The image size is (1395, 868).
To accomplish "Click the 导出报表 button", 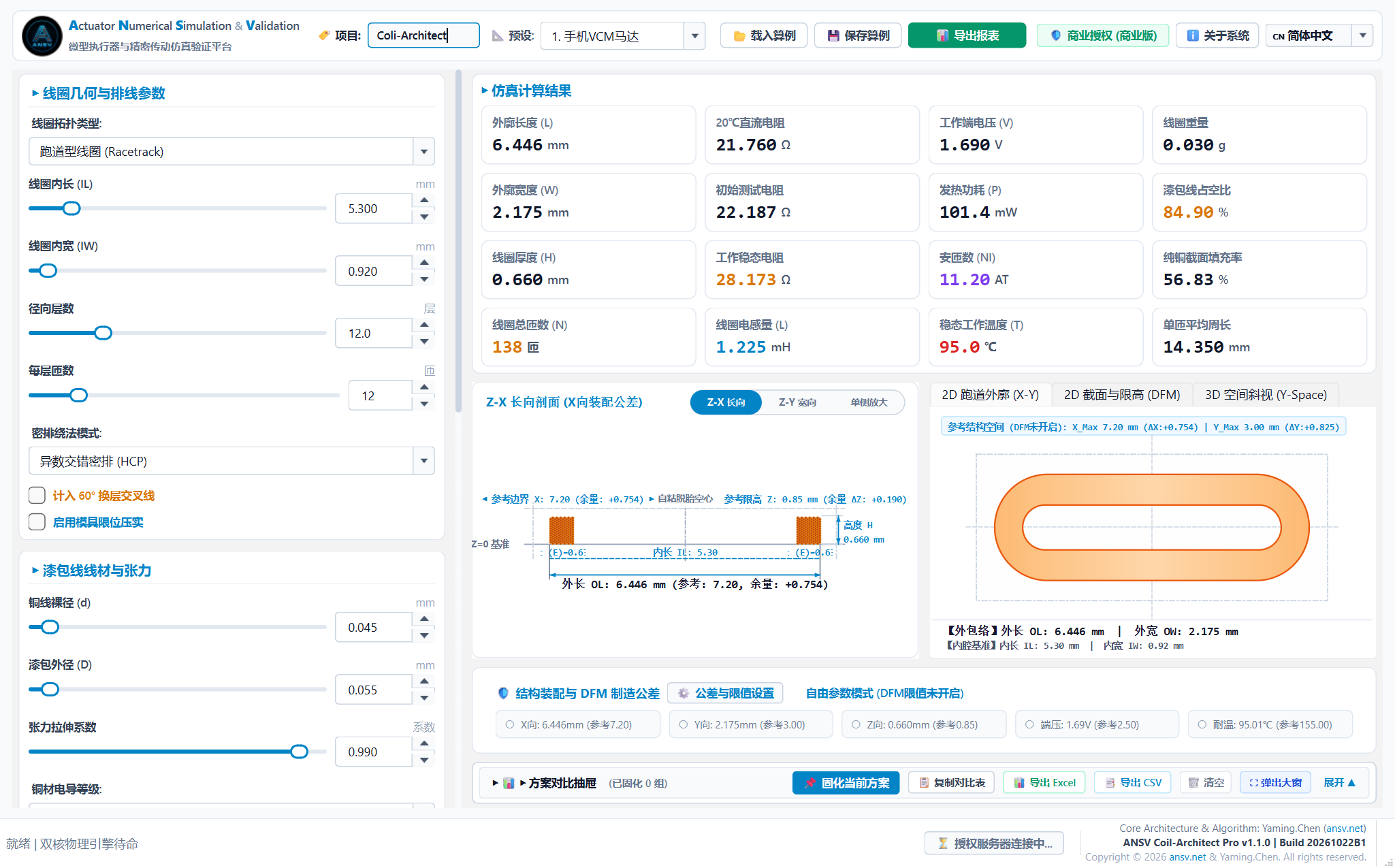I will coord(967,35).
